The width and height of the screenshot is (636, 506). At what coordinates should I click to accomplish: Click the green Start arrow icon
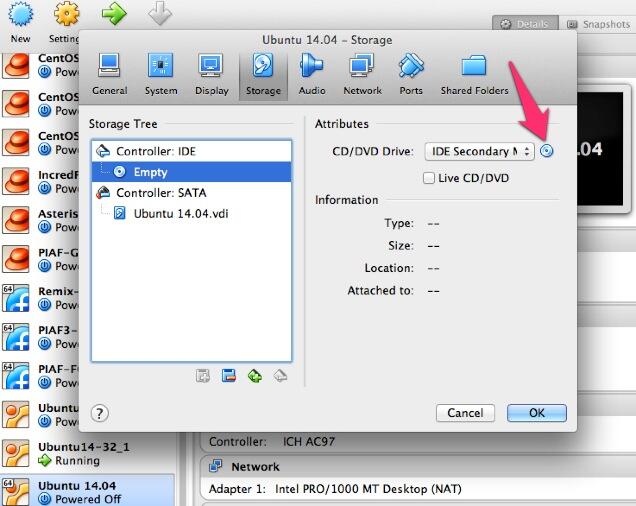(114, 14)
